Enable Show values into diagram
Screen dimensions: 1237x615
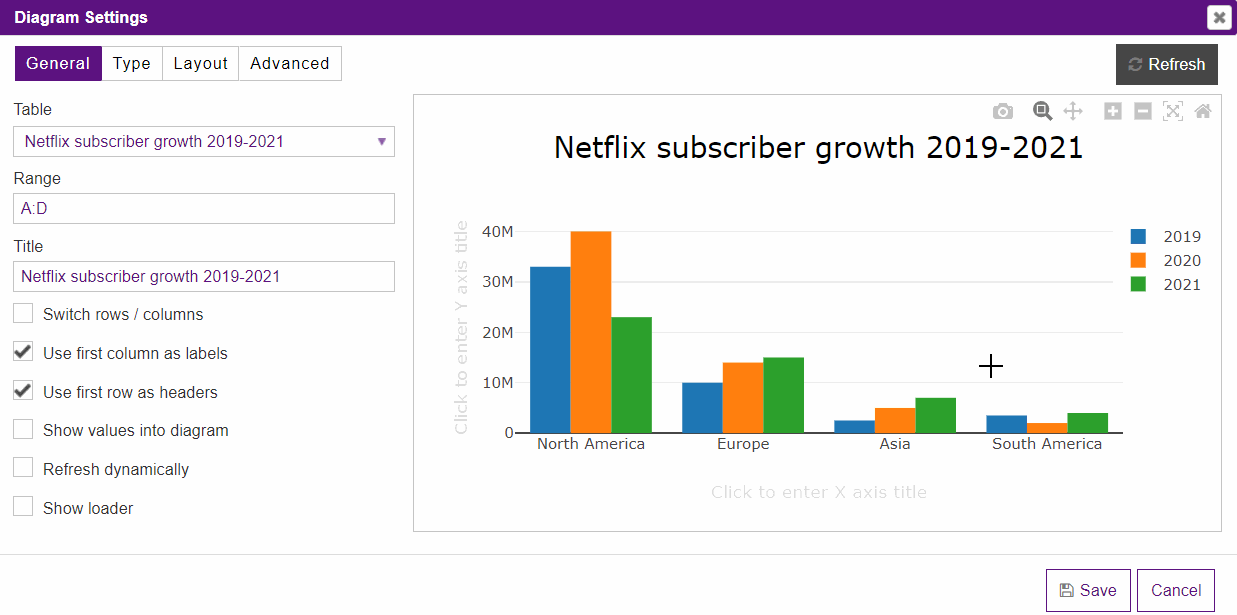[23, 430]
